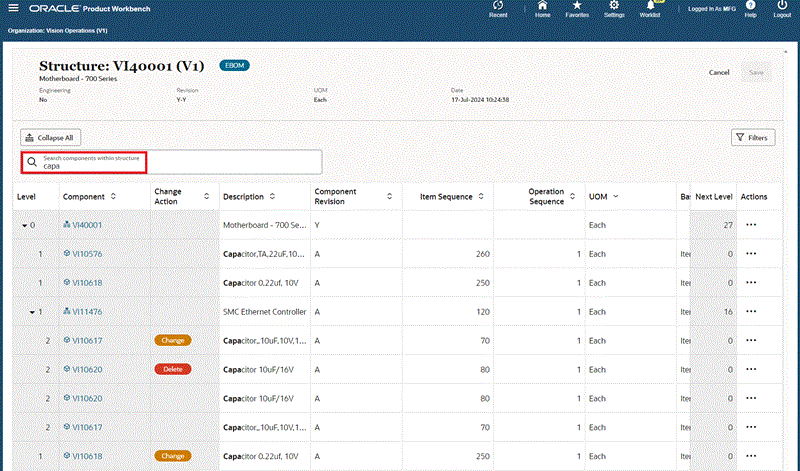Click Next Level value 27

click(728, 225)
